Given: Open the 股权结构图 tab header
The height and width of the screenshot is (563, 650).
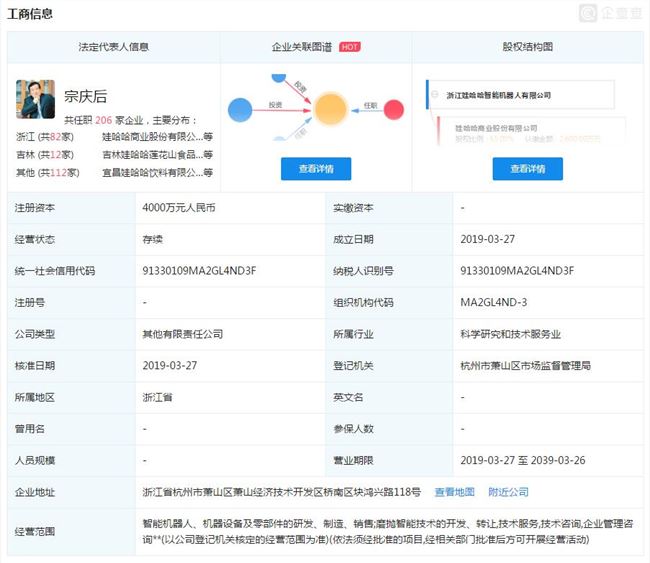Looking at the screenshot, I should (x=528, y=47).
